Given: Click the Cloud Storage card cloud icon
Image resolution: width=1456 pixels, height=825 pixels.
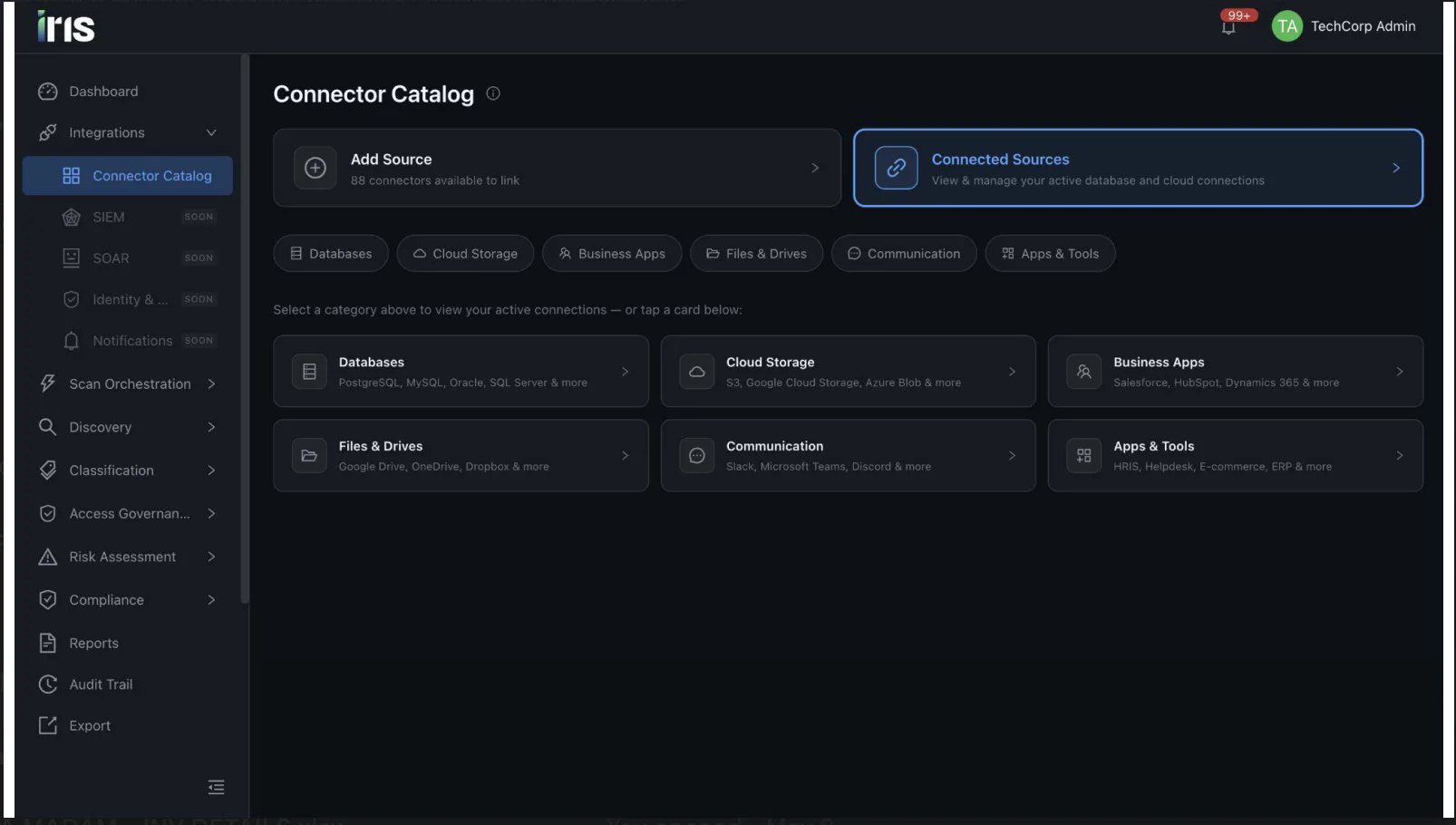Looking at the screenshot, I should 697,372.
